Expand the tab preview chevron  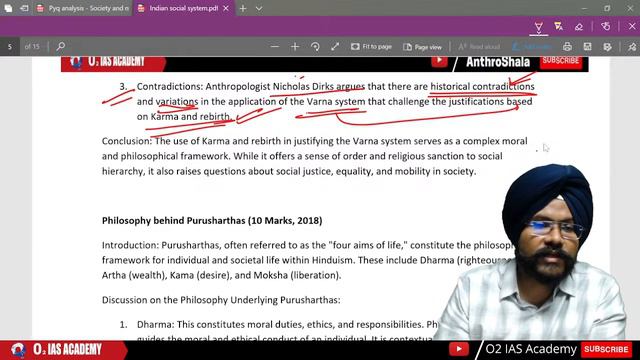(259, 8)
